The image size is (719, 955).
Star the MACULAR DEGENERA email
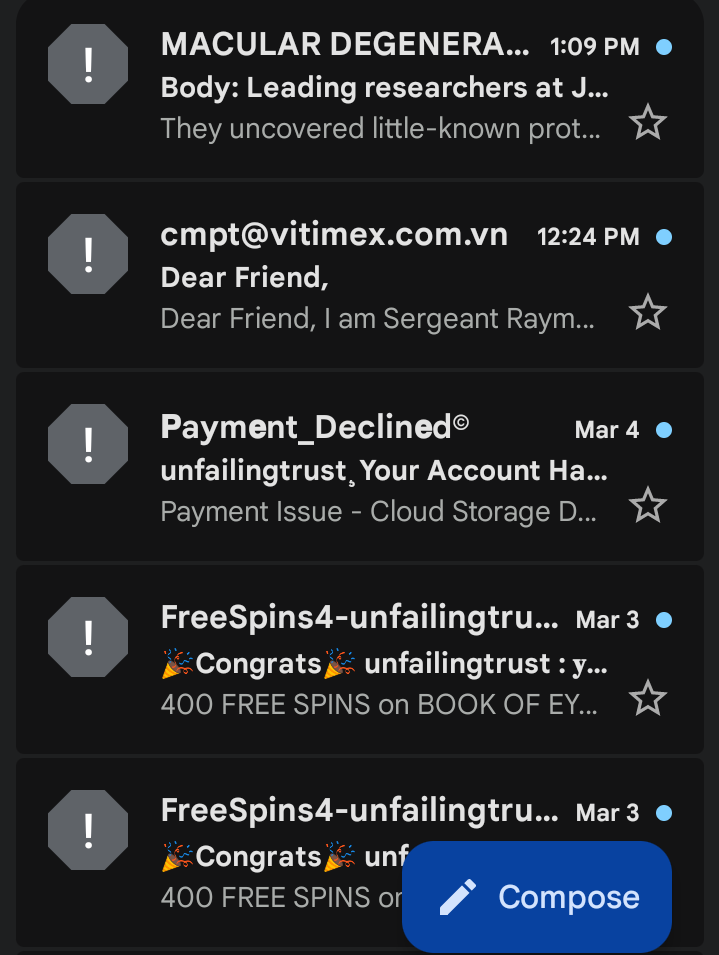pyautogui.click(x=648, y=123)
